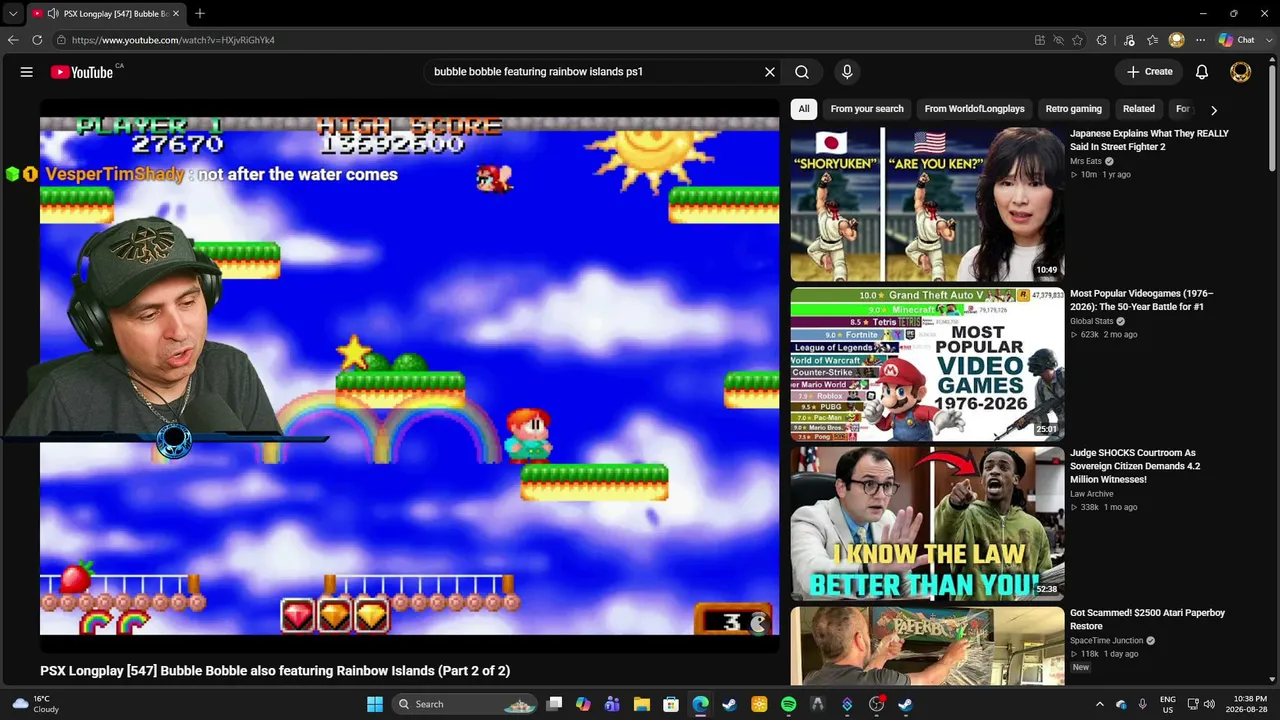Go to the YouTube home logo
The image size is (1280, 720).
(82, 72)
